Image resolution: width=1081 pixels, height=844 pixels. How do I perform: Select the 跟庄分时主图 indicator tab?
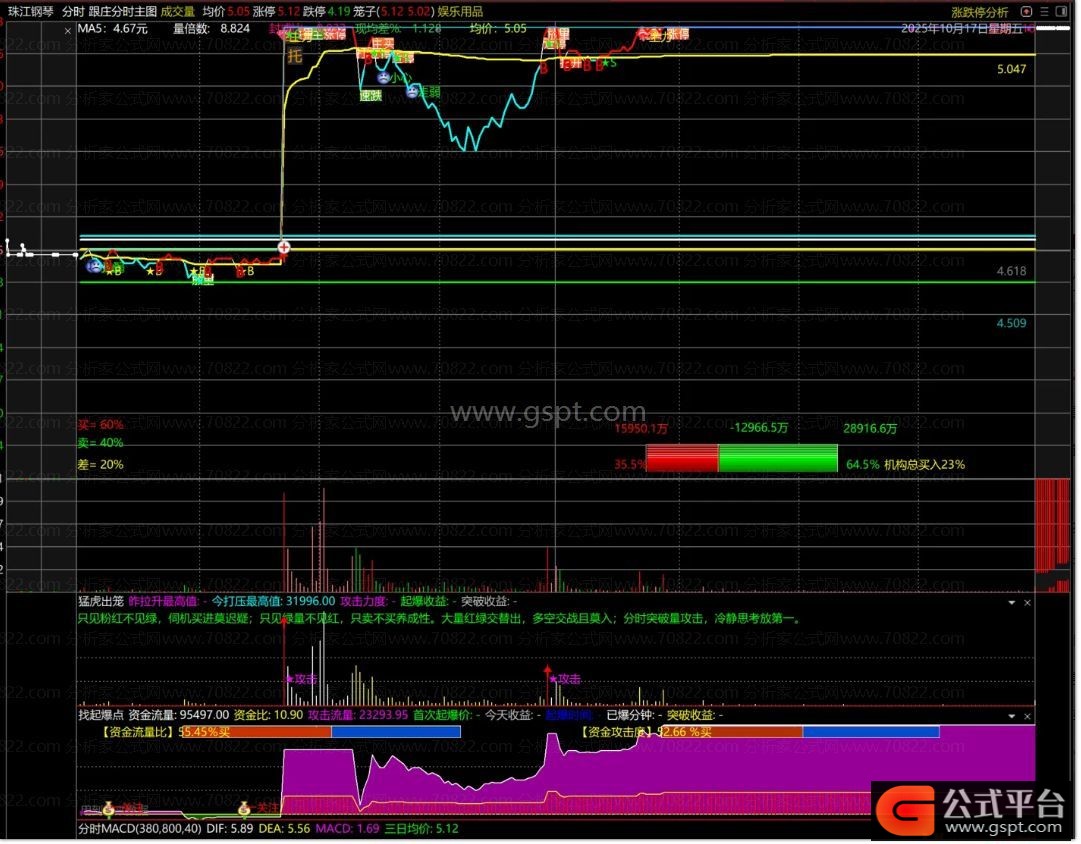(x=122, y=12)
